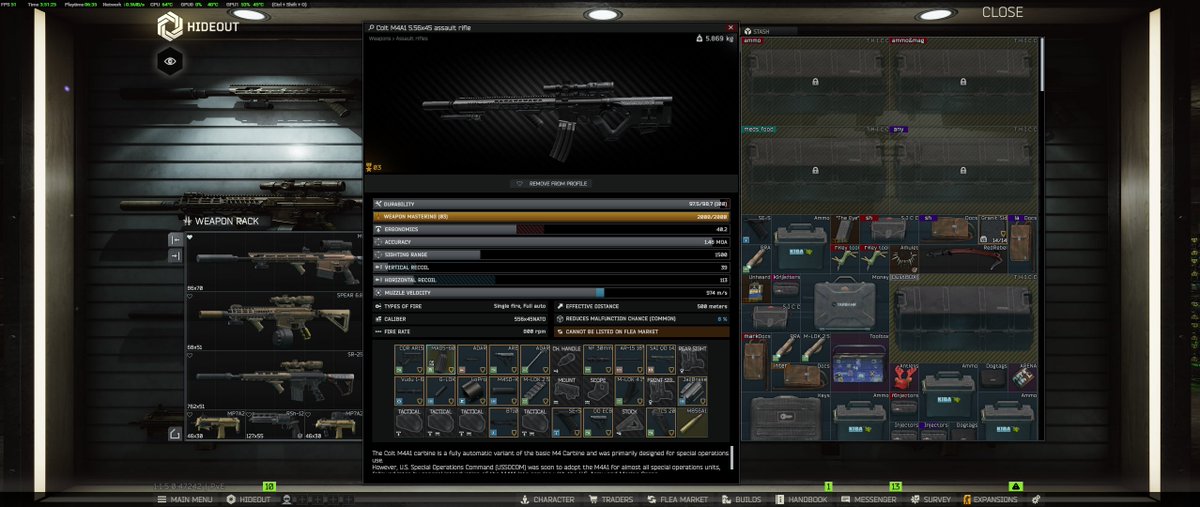Select the BT10 part slot
Image resolution: width=1200 pixels, height=507 pixels.
[x=504, y=423]
